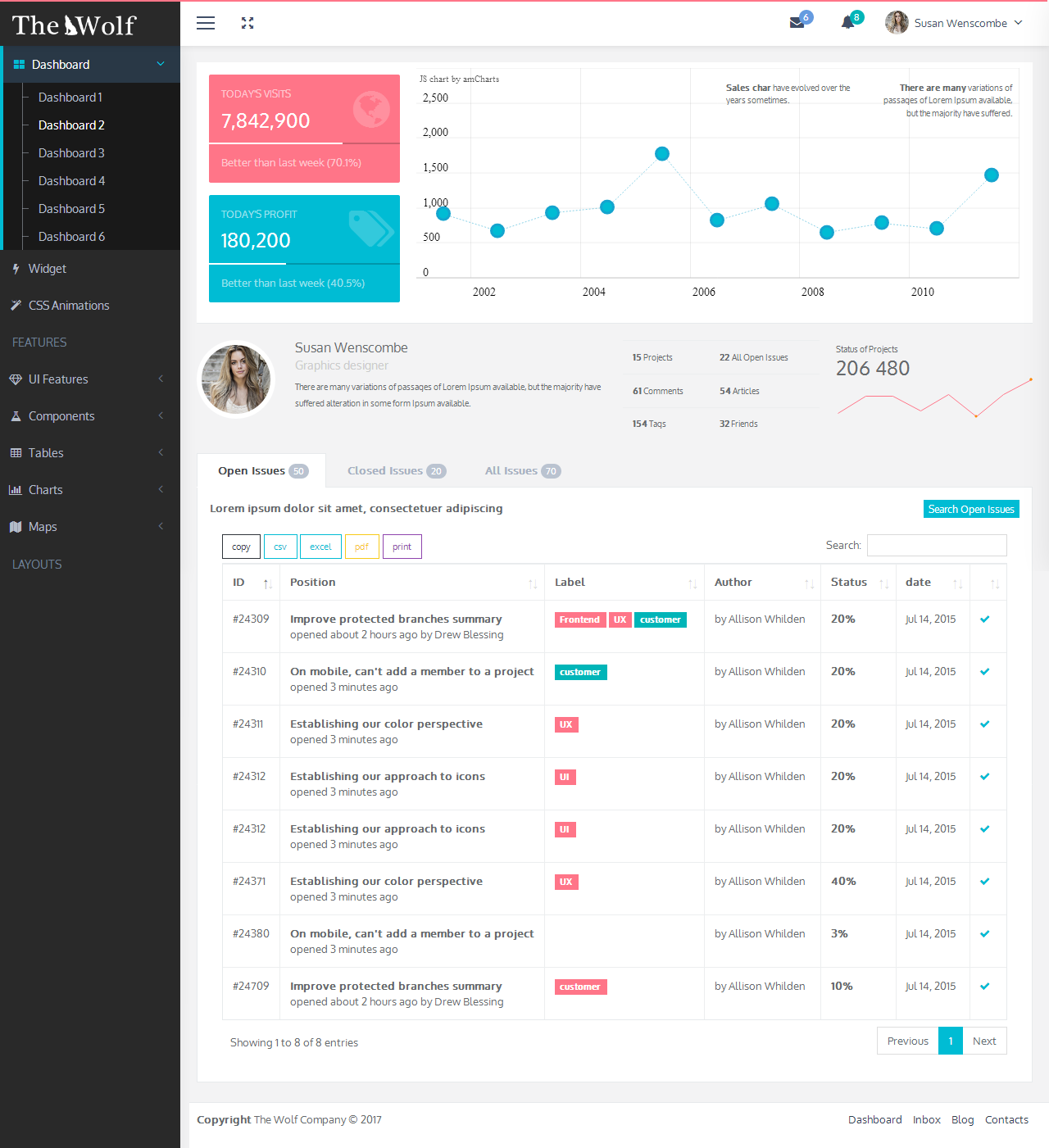The image size is (1049, 1148).
Task: Go to the Next table page
Action: [984, 1041]
